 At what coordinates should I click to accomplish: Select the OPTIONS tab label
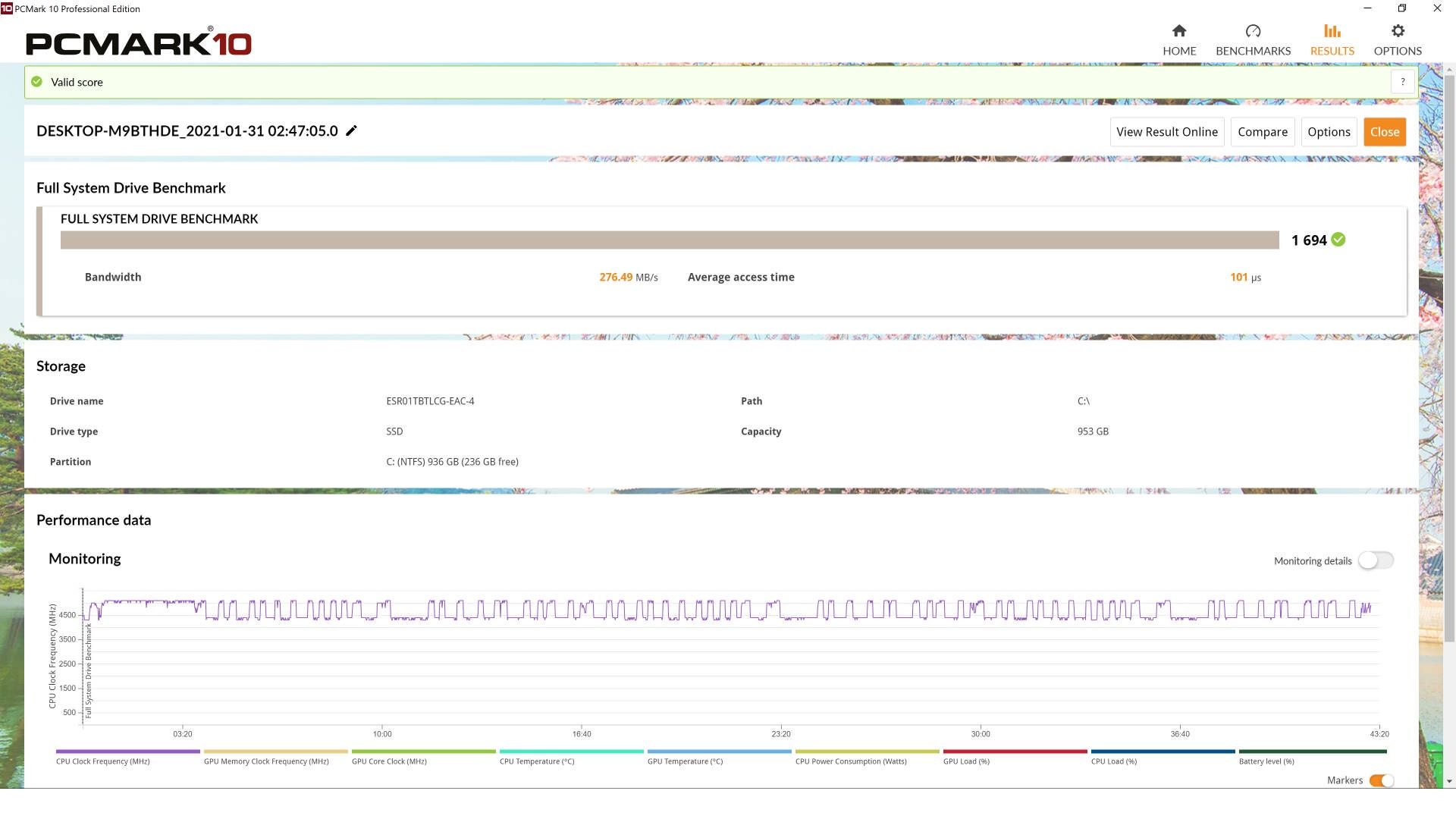[x=1398, y=51]
